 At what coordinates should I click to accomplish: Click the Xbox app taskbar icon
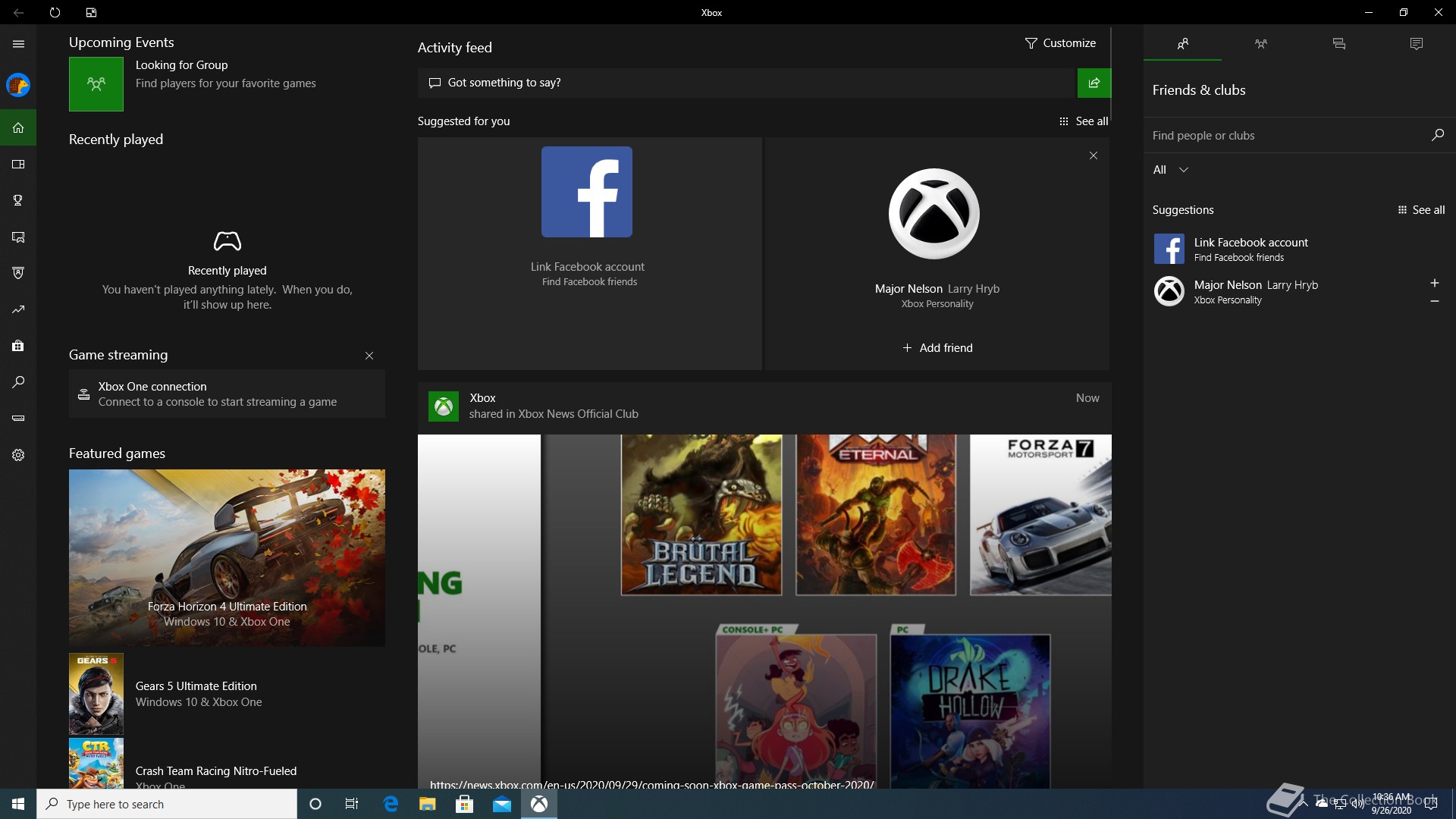pyautogui.click(x=539, y=804)
